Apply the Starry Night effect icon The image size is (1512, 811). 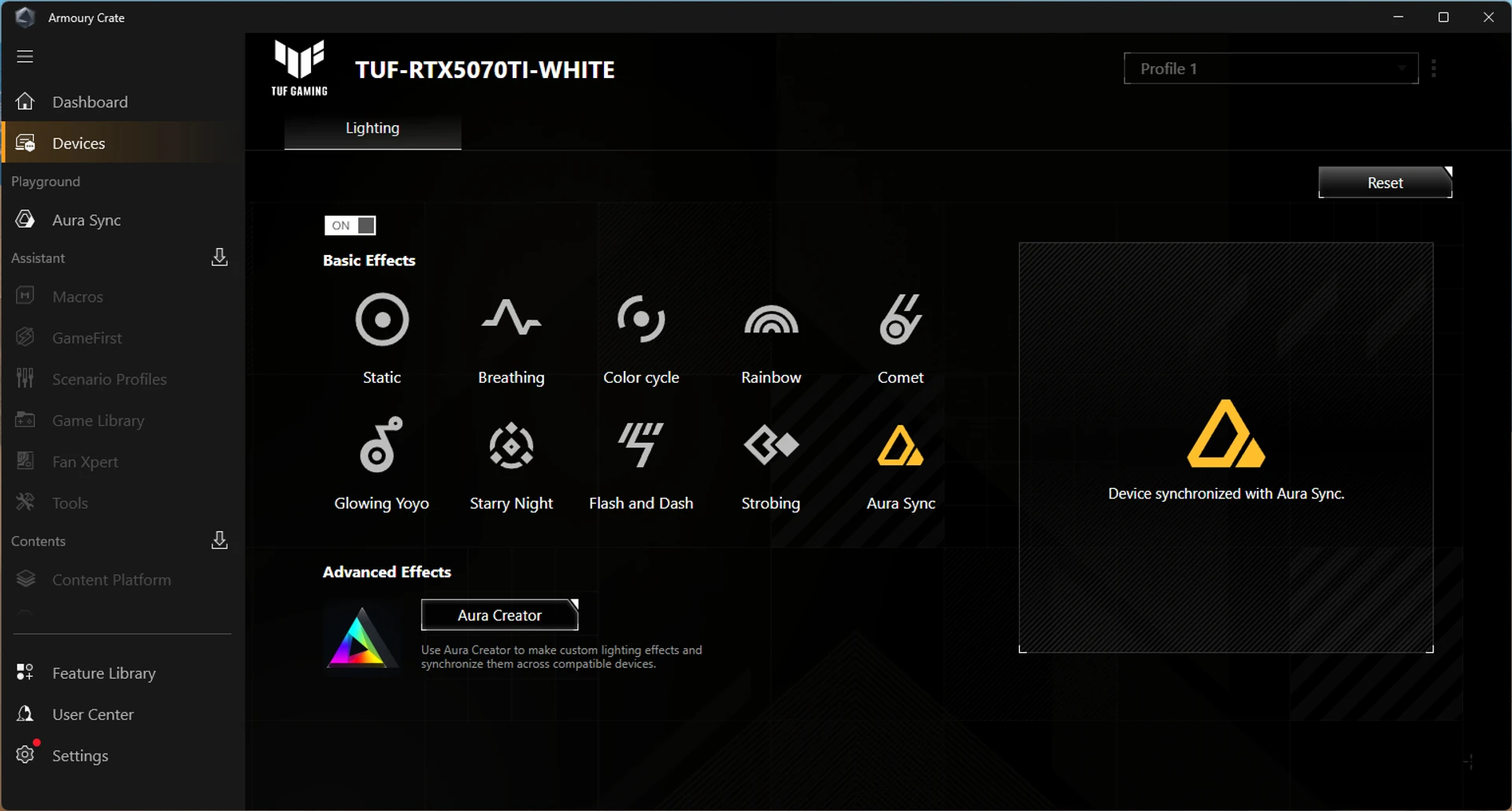(x=511, y=446)
